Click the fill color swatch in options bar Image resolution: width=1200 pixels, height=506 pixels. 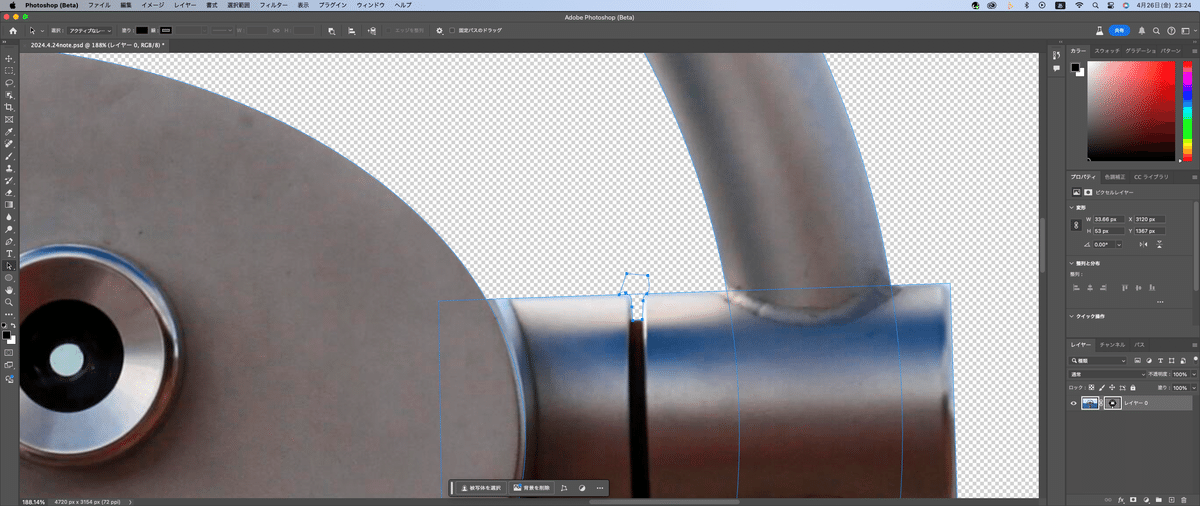[142, 31]
